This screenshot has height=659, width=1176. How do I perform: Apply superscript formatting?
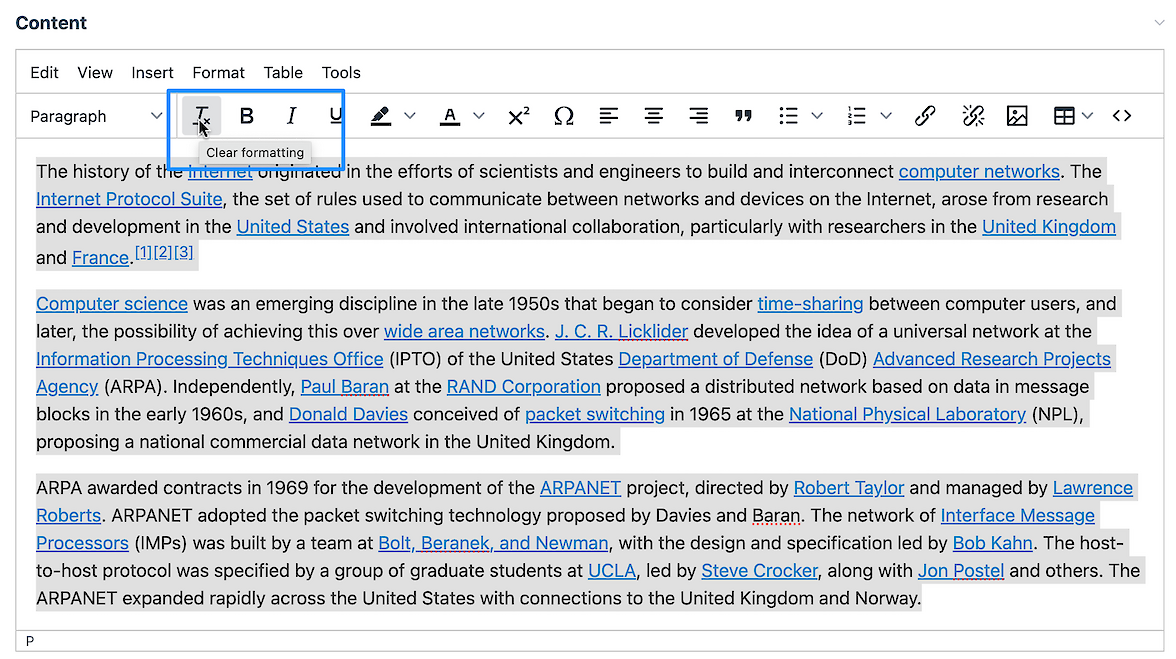pyautogui.click(x=518, y=117)
